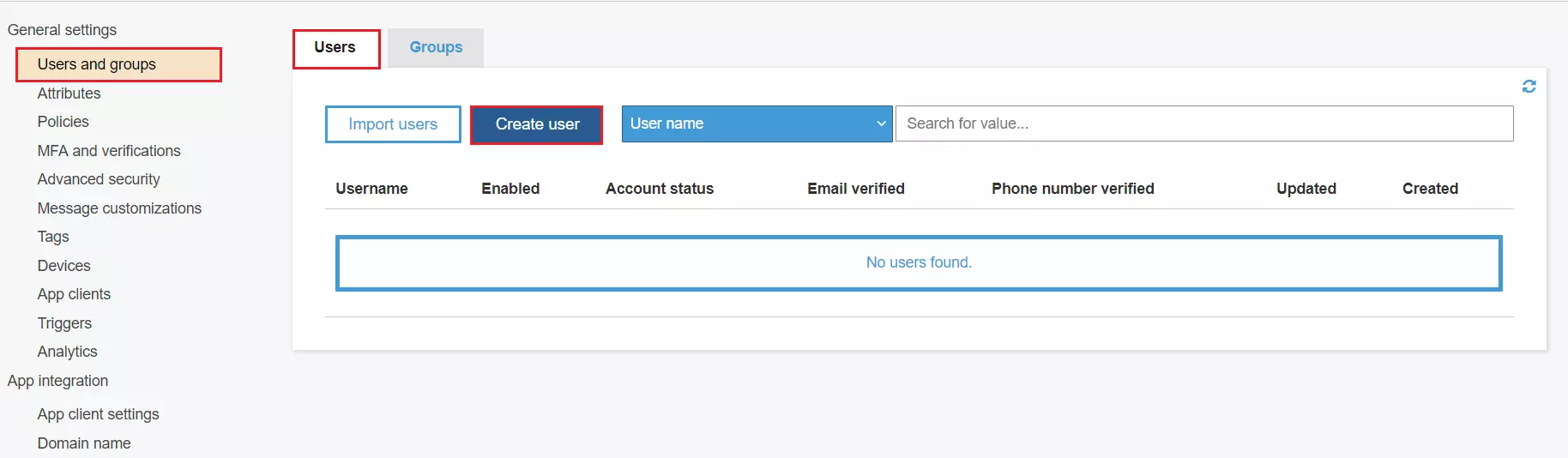Open the User name filter dropdown
This screenshot has height=458, width=1568.
[757, 124]
